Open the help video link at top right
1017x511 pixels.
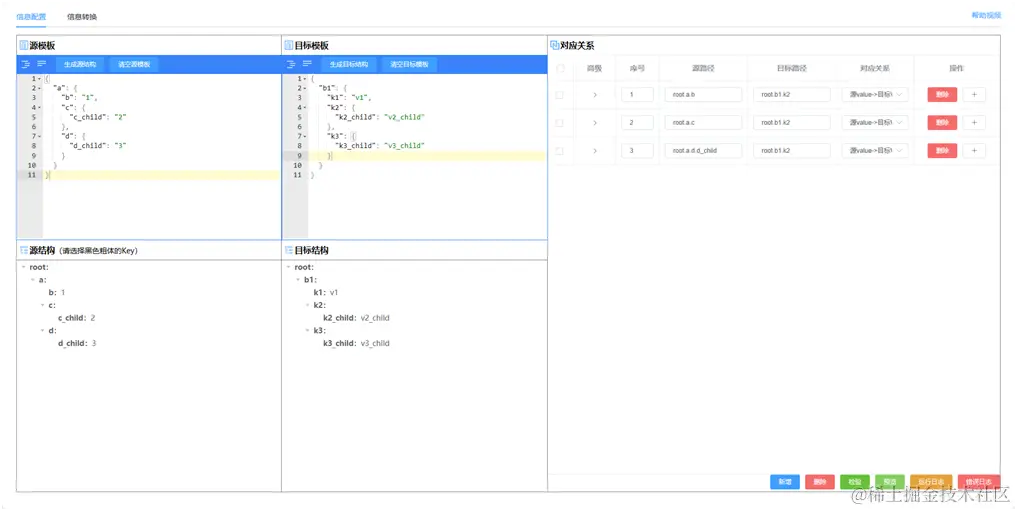(x=986, y=16)
